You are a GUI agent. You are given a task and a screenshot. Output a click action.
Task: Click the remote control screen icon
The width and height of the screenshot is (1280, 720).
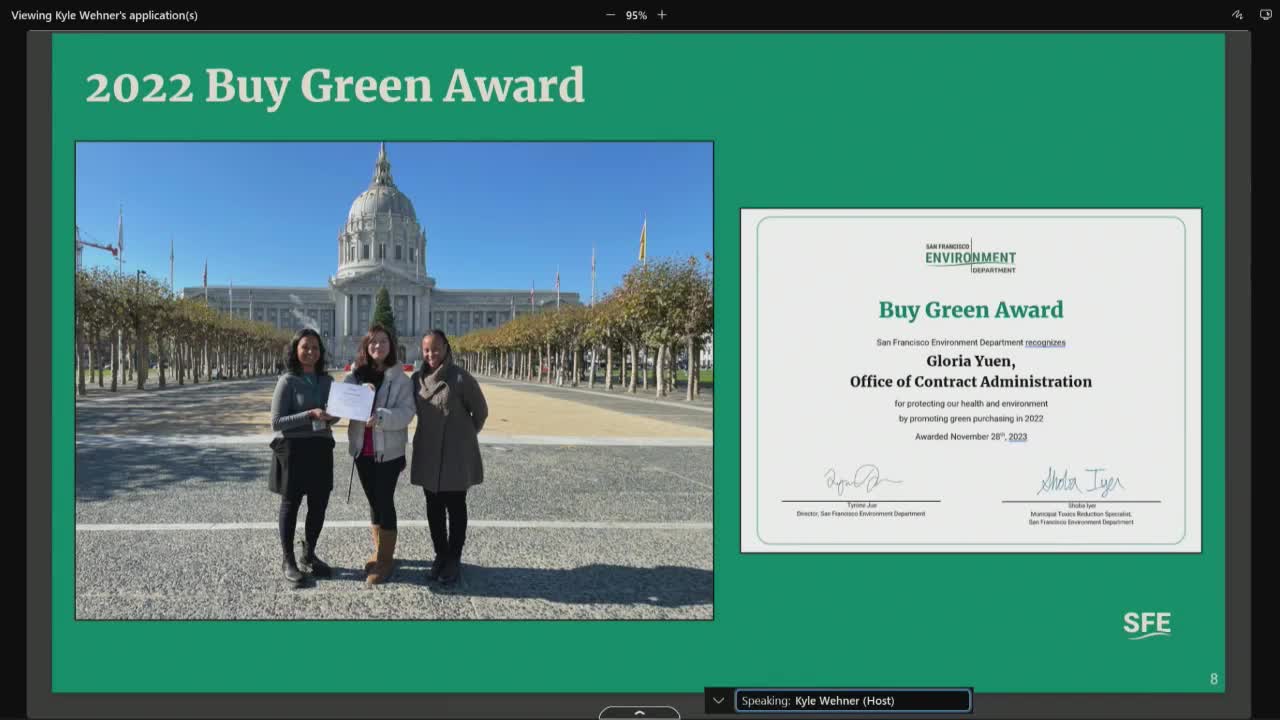tap(1264, 15)
